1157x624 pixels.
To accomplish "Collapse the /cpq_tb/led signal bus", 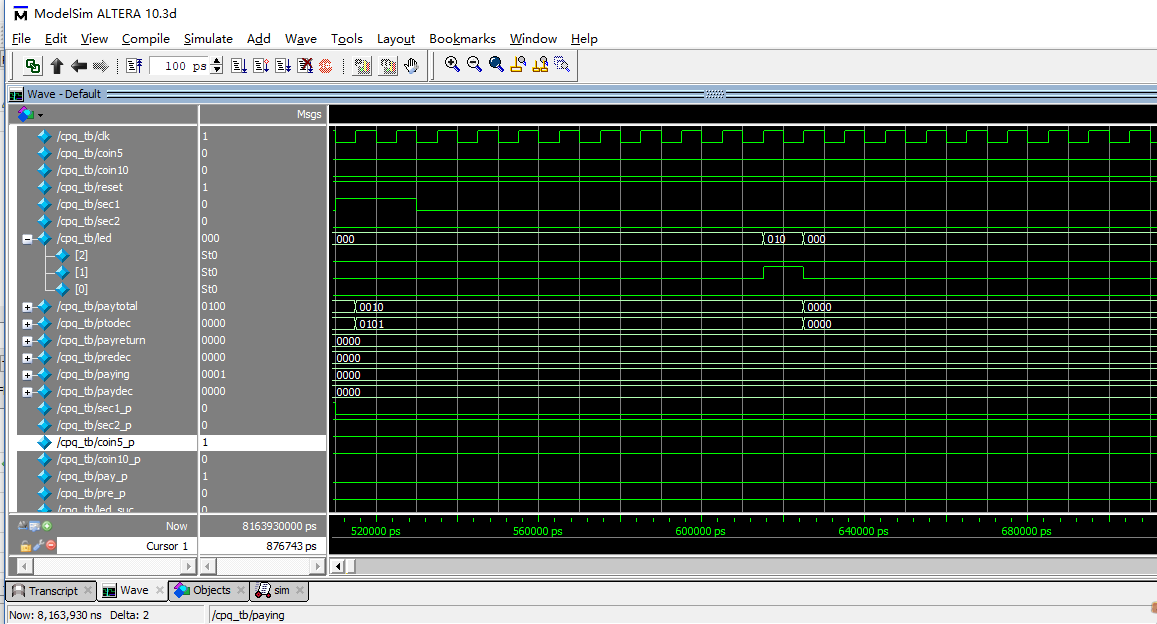I will tap(27, 239).
